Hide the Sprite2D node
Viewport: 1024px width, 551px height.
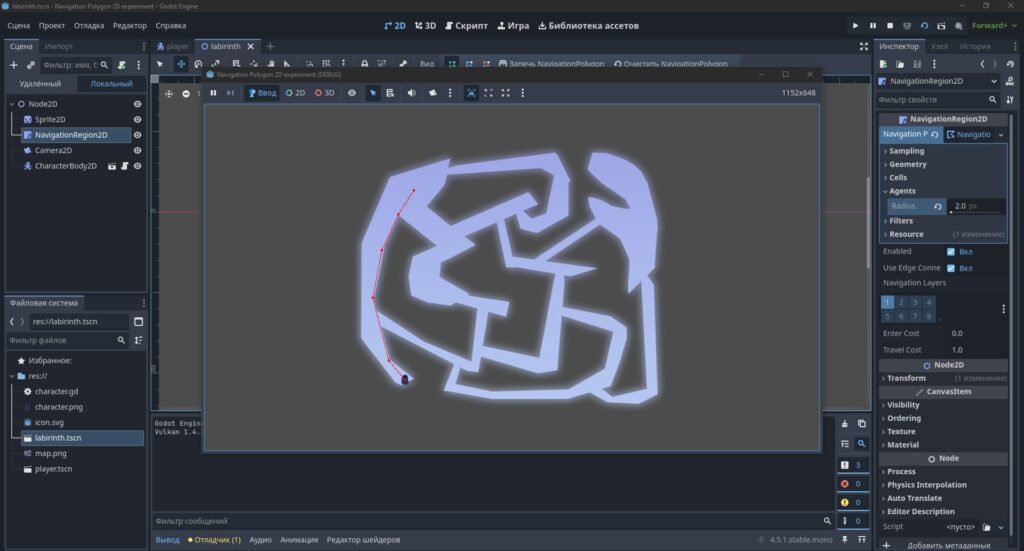(x=137, y=119)
